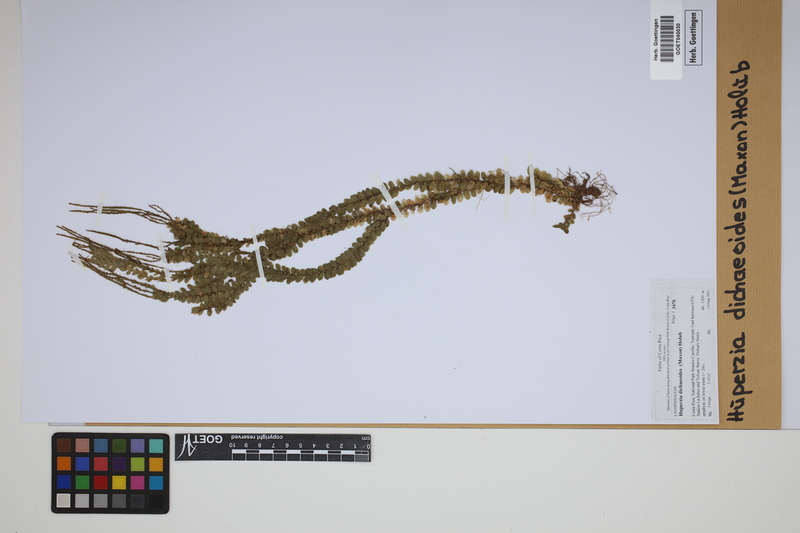Image resolution: width=800 pixels, height=533 pixels.
Task: Click the barcode label GOET040030
Action: pyautogui.click(x=665, y=39)
